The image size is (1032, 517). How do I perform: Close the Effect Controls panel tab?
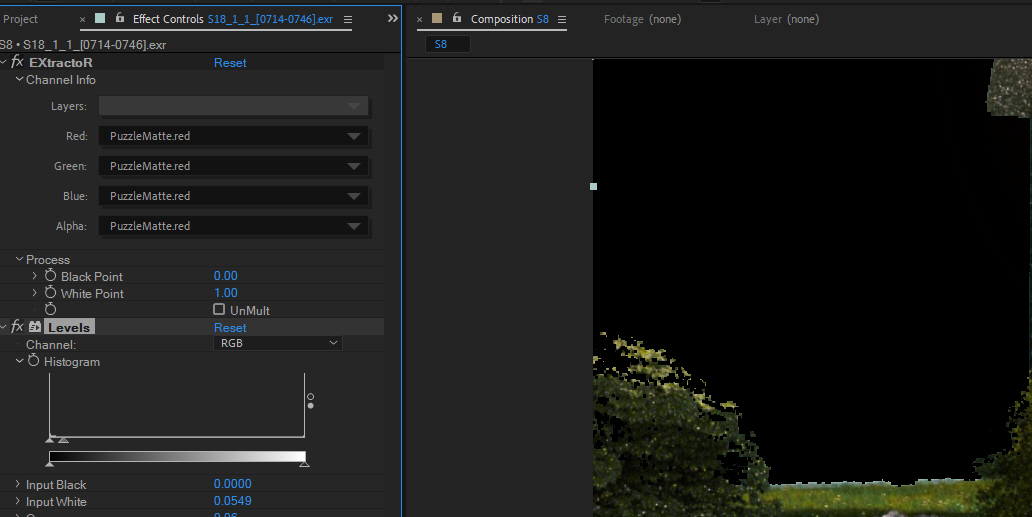coord(82,20)
